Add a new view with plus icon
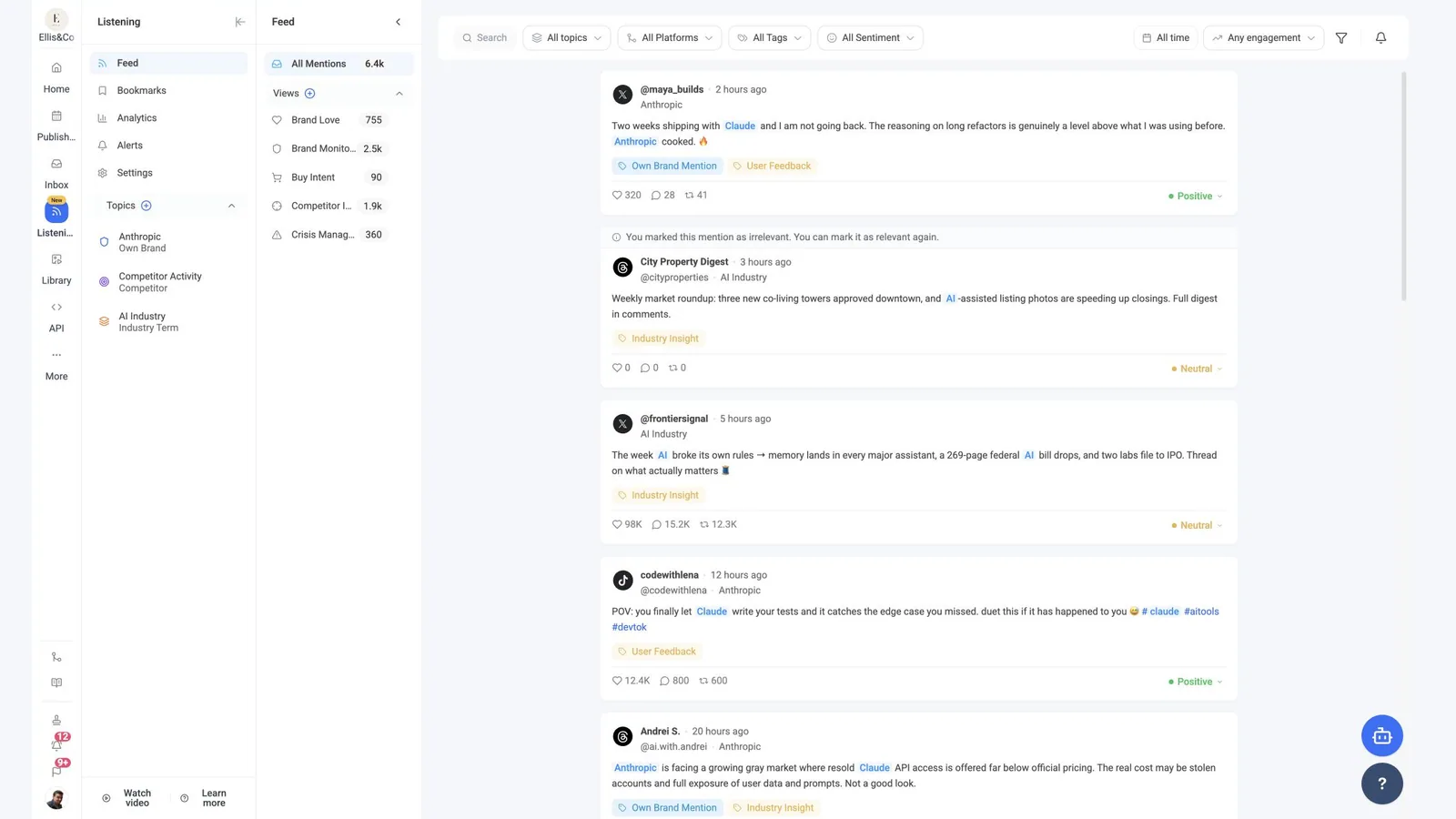Screen dimensions: 1456x819 309,94
